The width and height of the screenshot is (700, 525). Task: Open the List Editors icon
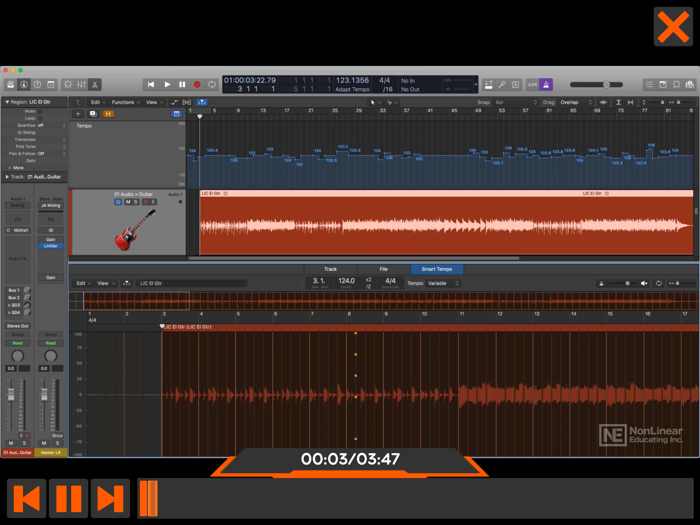[x=649, y=84]
